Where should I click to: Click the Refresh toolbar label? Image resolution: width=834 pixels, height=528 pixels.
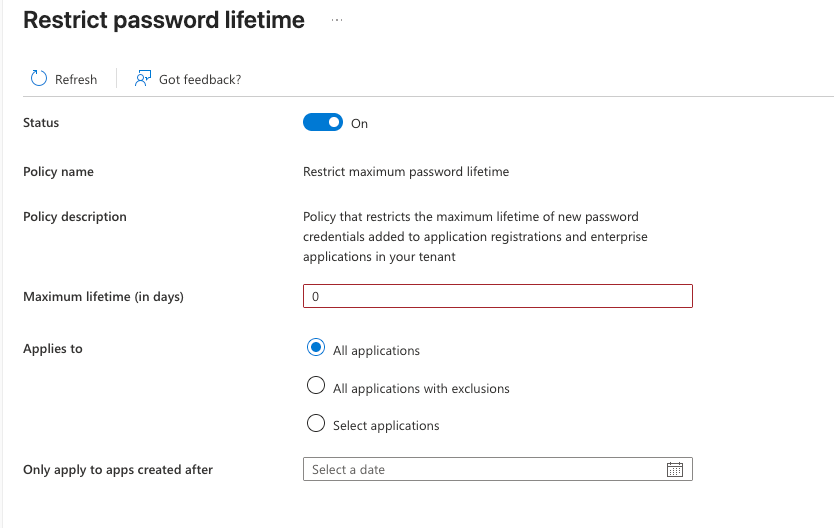(76, 80)
